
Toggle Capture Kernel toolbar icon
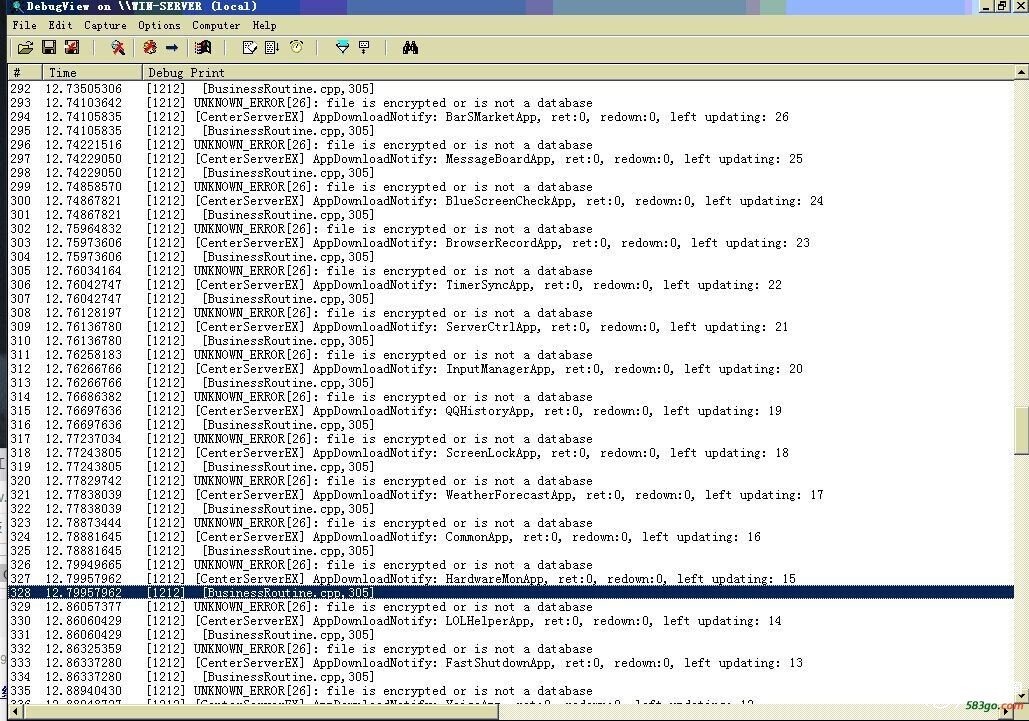click(x=150, y=47)
